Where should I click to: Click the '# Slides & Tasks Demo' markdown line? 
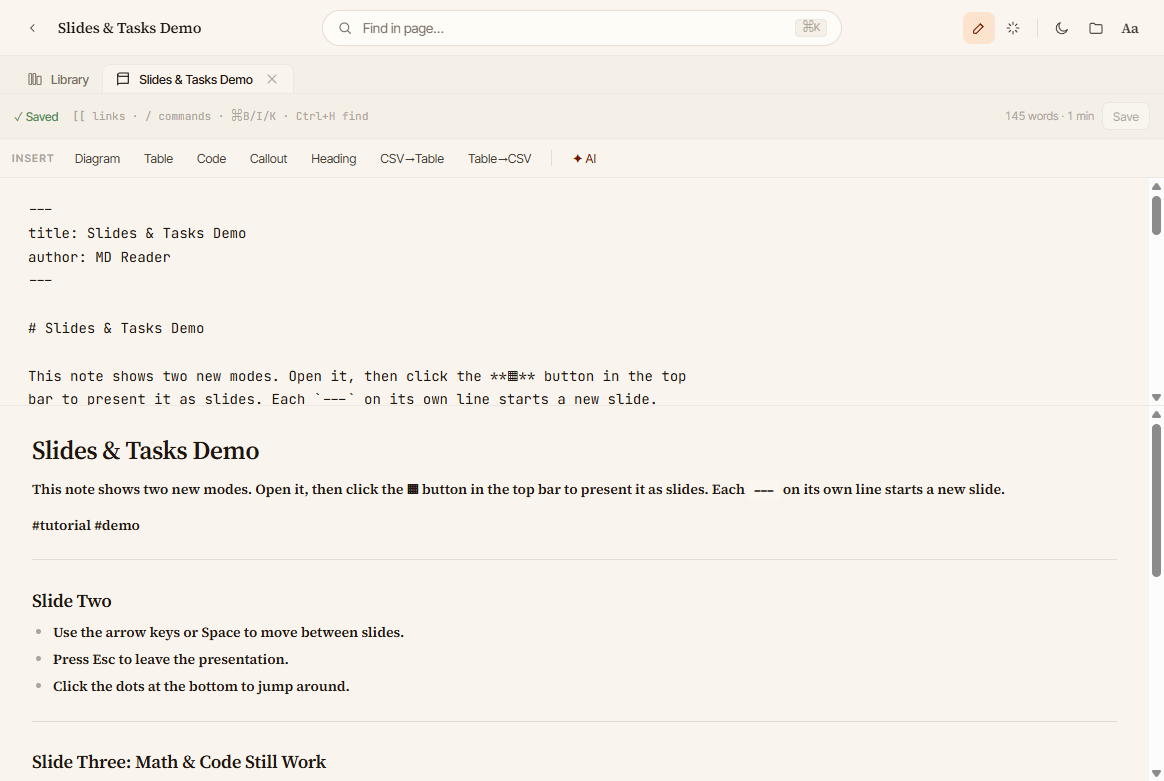coord(116,328)
